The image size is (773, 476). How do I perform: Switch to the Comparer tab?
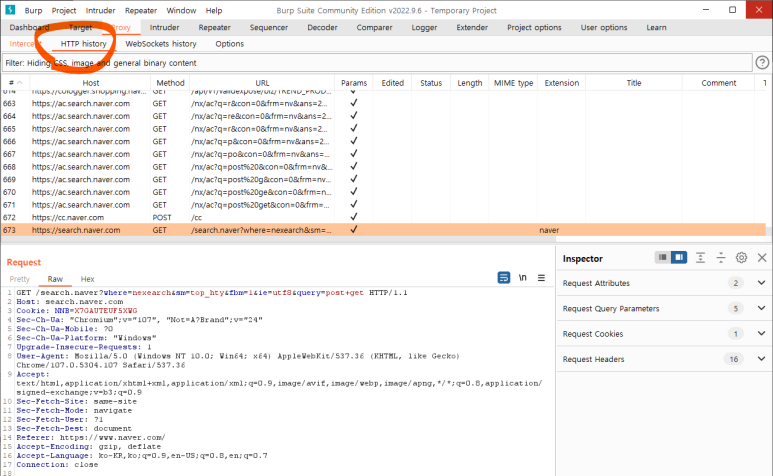coord(375,28)
